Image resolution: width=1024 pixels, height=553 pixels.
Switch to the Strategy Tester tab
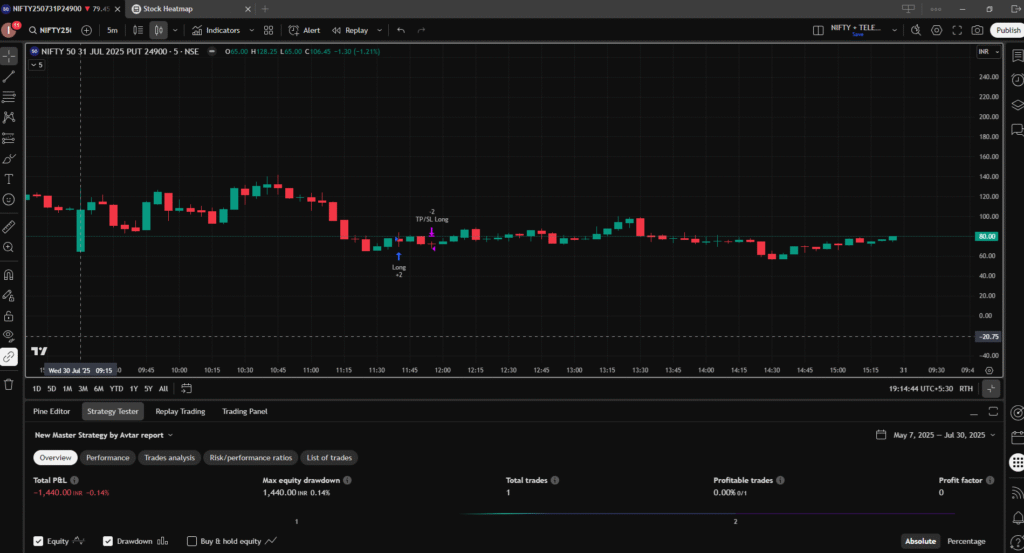112,411
